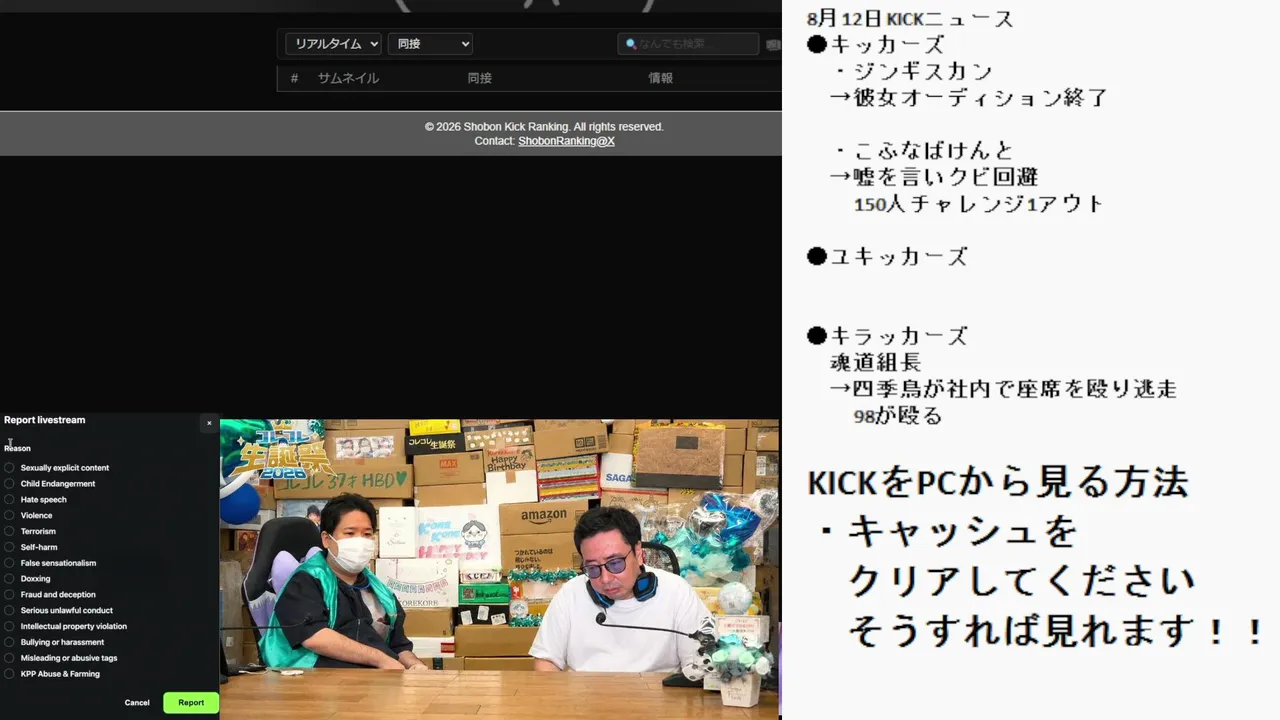This screenshot has width=1280, height=720.
Task: Click the livestream video of two men
Action: click(499, 568)
